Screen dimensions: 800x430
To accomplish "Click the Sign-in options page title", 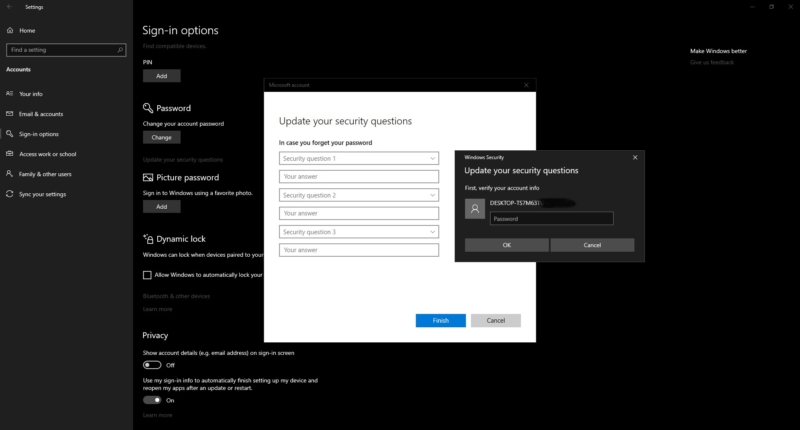I will [180, 30].
